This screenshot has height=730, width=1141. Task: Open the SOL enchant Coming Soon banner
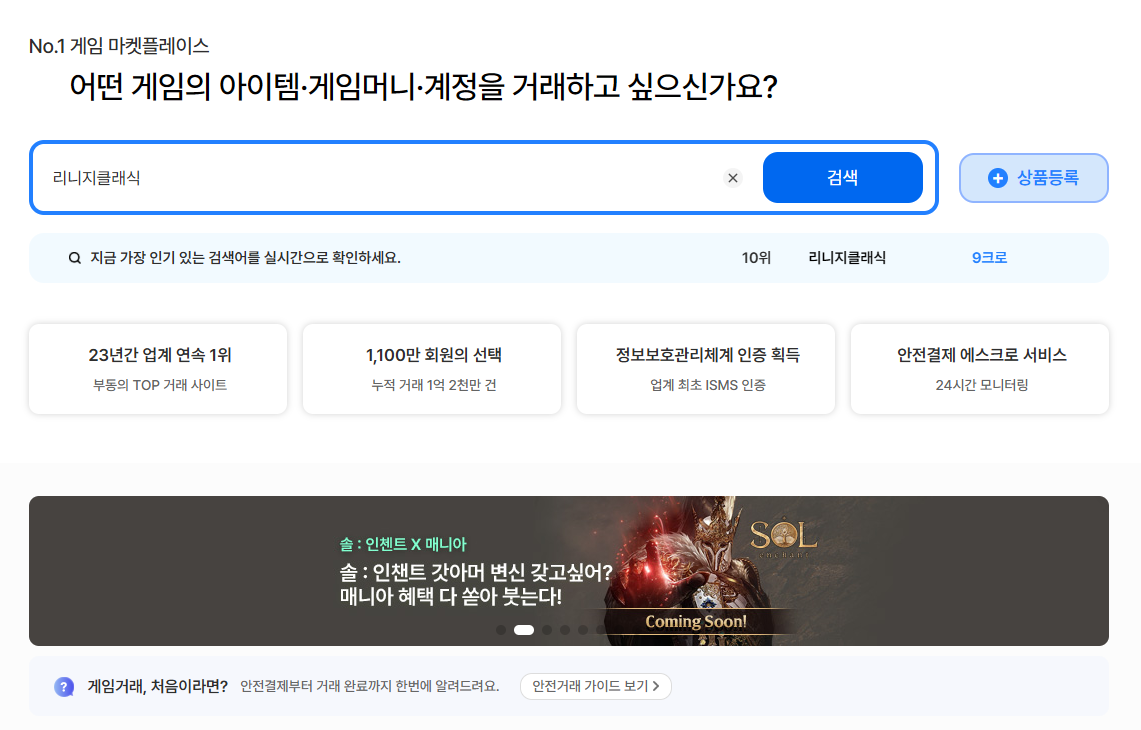point(569,571)
